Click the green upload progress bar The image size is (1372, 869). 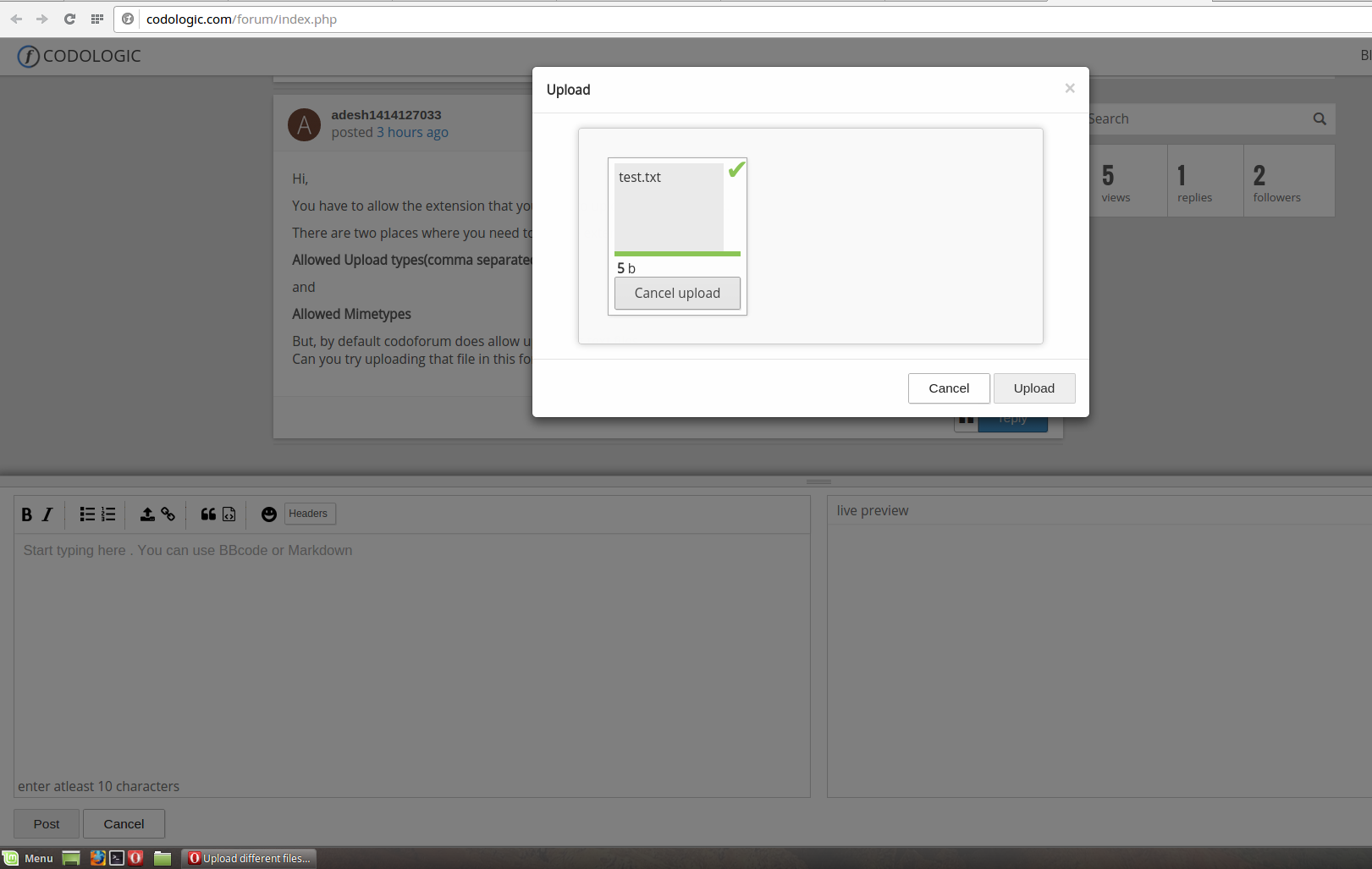[x=677, y=254]
